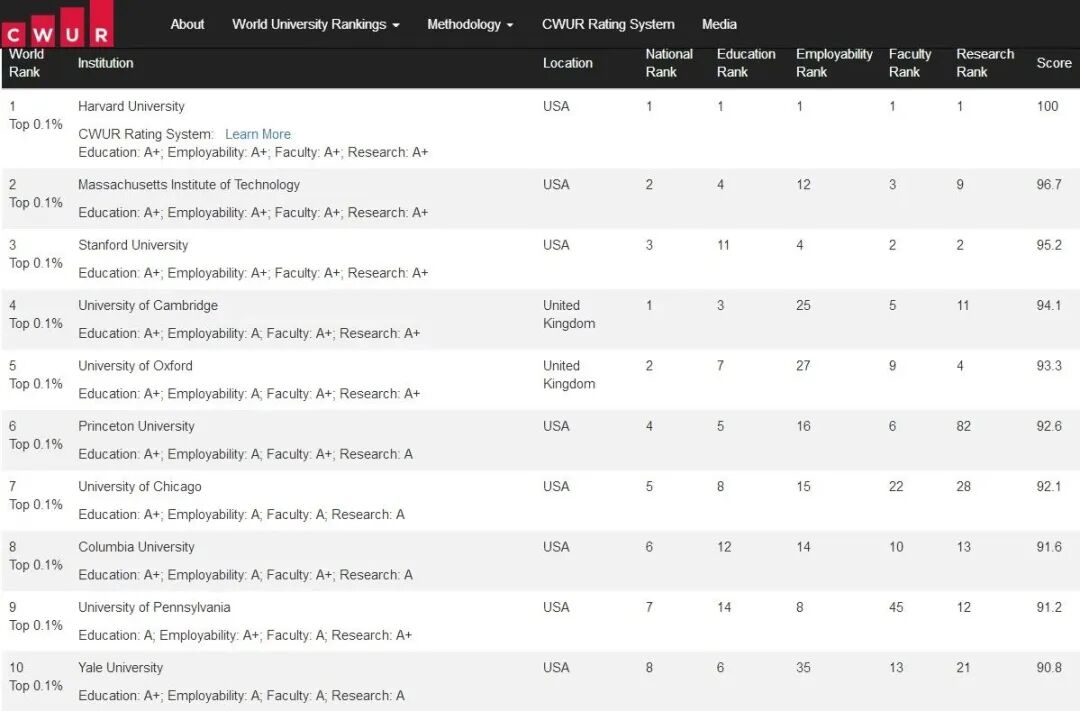Click the CWUR Rating System label text

pyautogui.click(x=146, y=134)
